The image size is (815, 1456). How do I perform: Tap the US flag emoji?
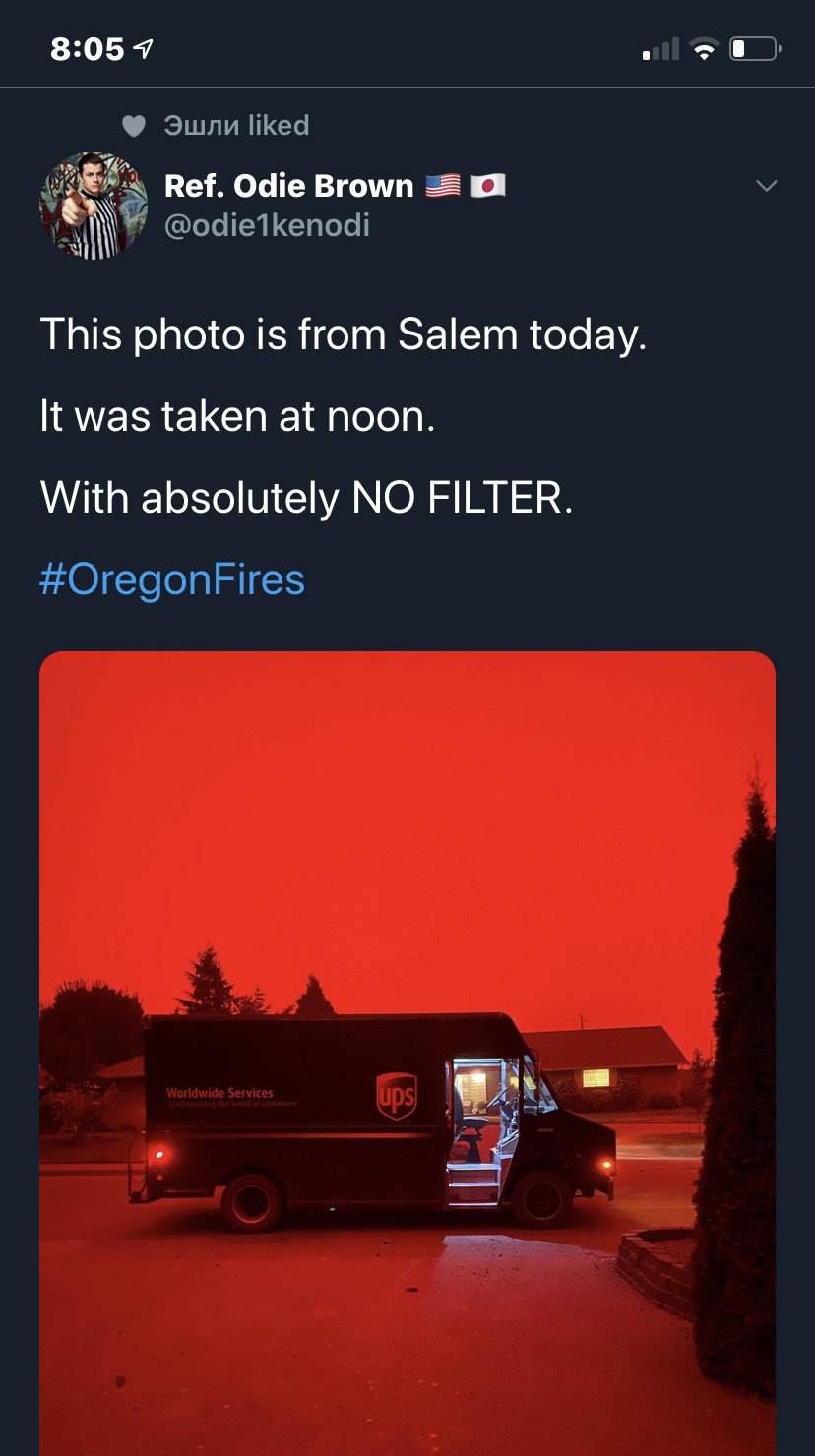(x=443, y=185)
